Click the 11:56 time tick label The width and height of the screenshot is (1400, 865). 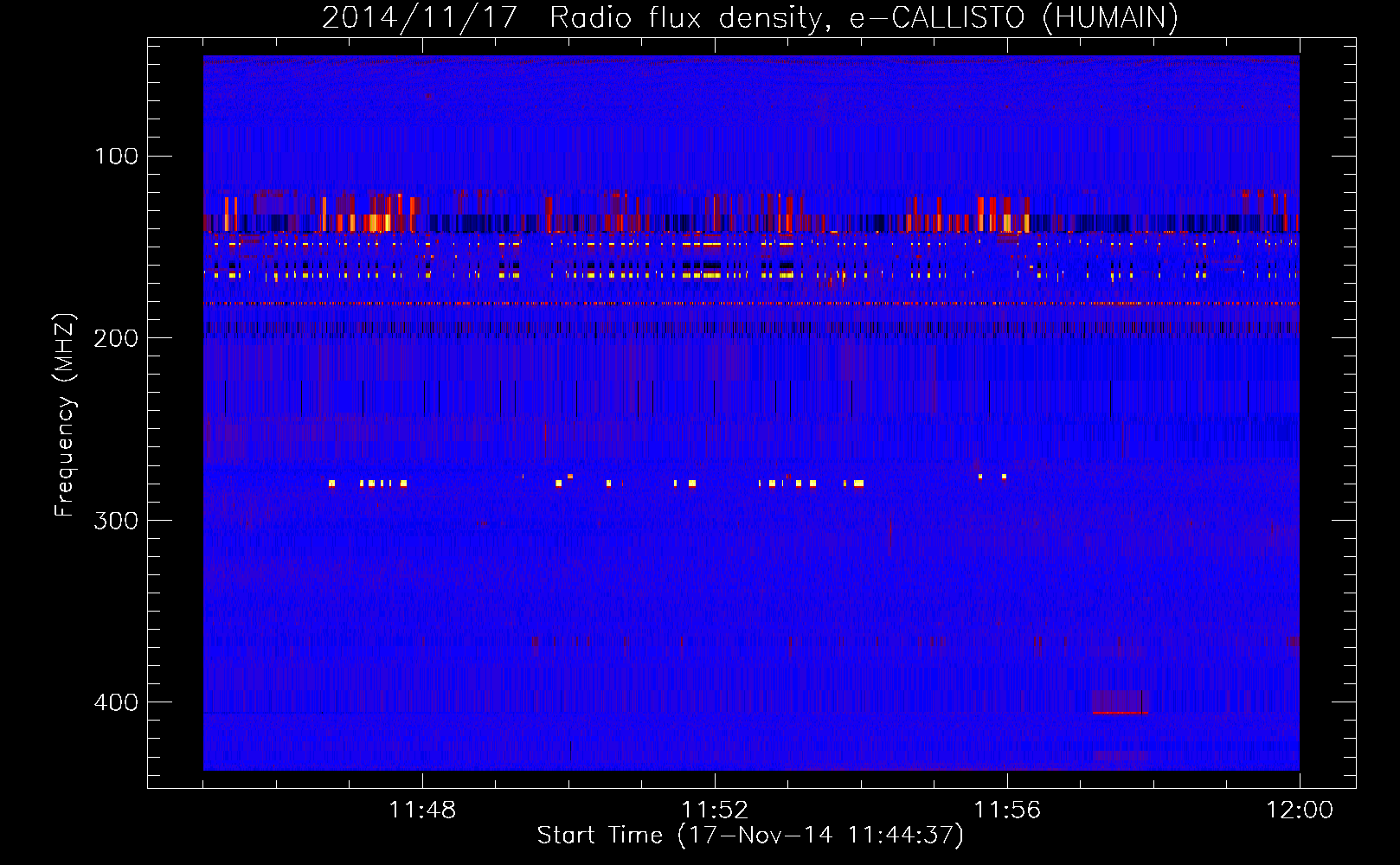[1007, 811]
